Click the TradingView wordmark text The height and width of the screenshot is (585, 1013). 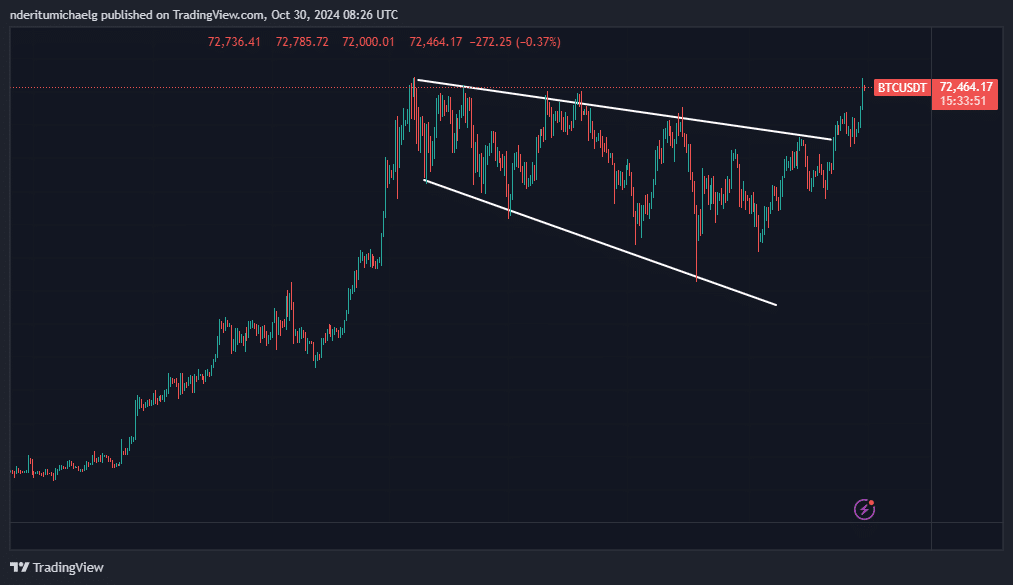(x=68, y=567)
